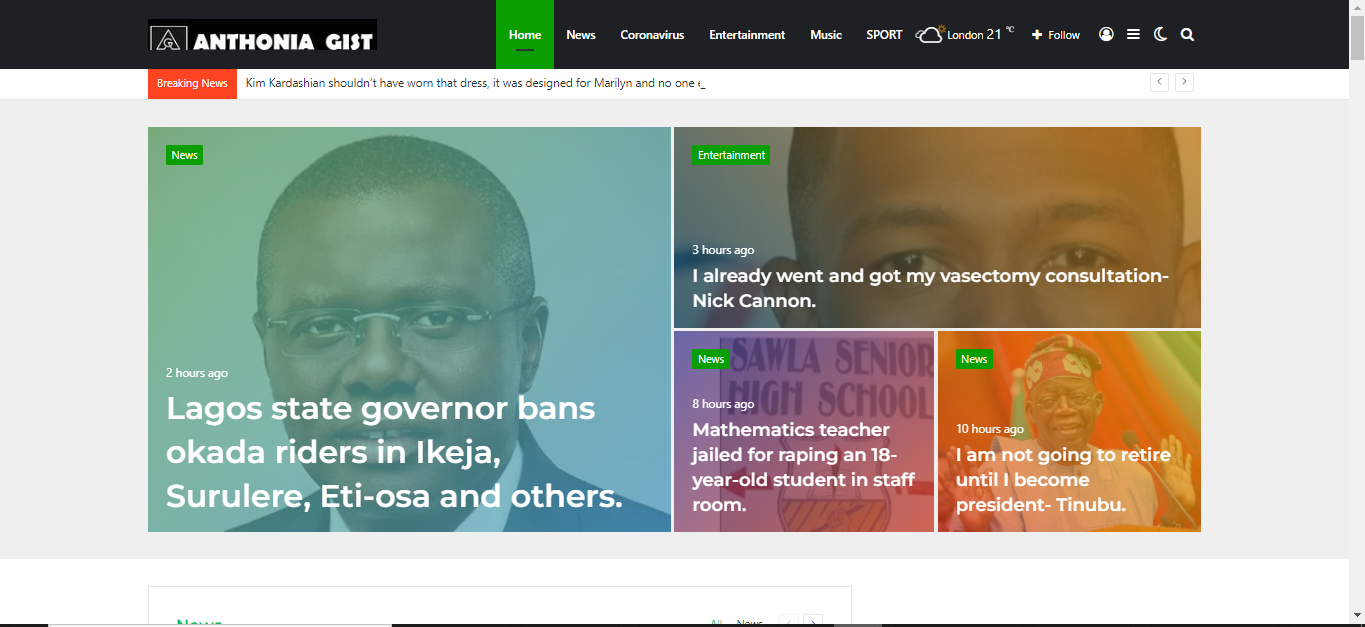Click the Follow plus button
Image resolution: width=1365 pixels, height=627 pixels.
(1056, 35)
